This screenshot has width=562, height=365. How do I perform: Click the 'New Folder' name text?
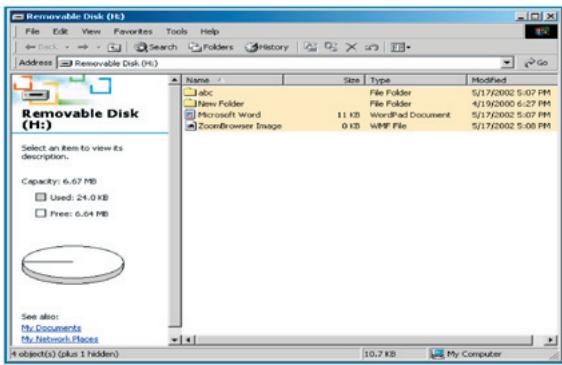click(x=221, y=104)
